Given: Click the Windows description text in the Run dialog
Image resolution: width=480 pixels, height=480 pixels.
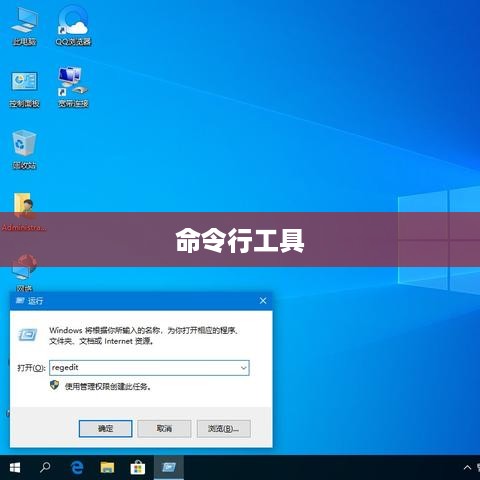Looking at the screenshot, I should (x=144, y=336).
